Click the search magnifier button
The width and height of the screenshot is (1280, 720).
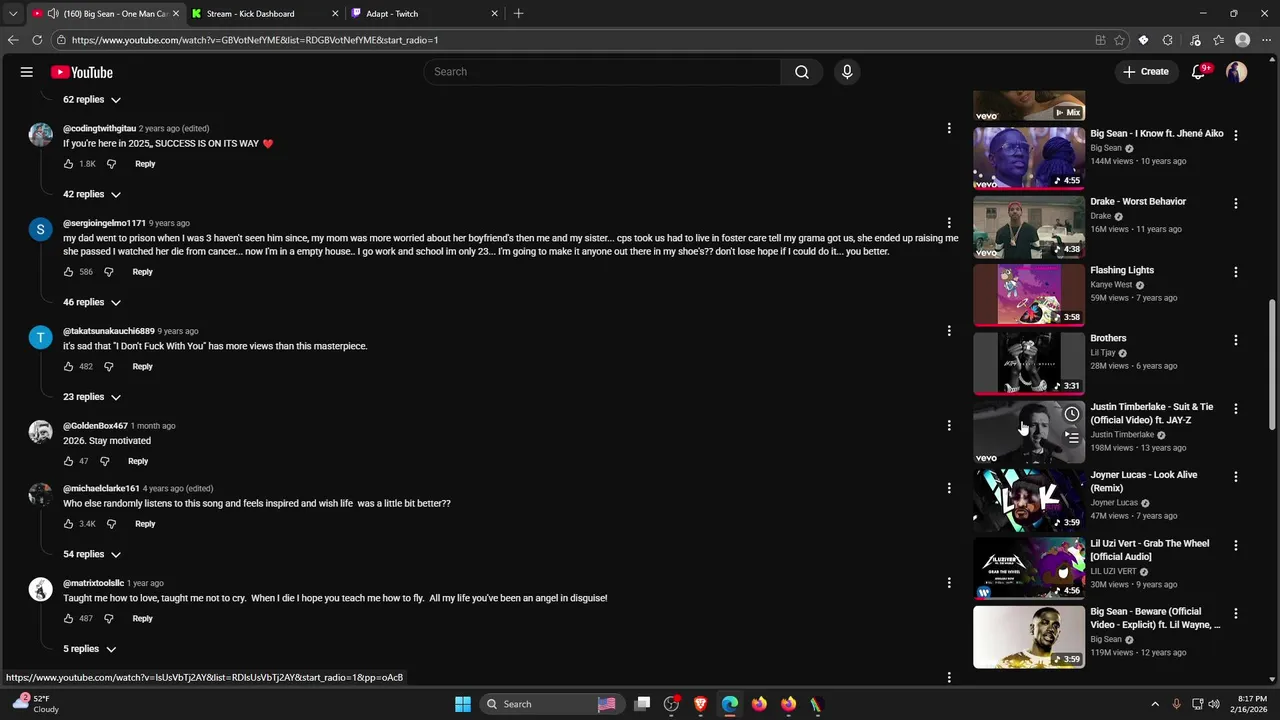pos(802,72)
